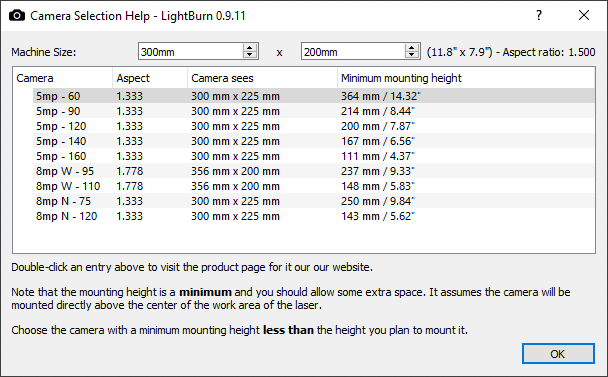Click the 200 mm / 7.87" height value

point(378,126)
